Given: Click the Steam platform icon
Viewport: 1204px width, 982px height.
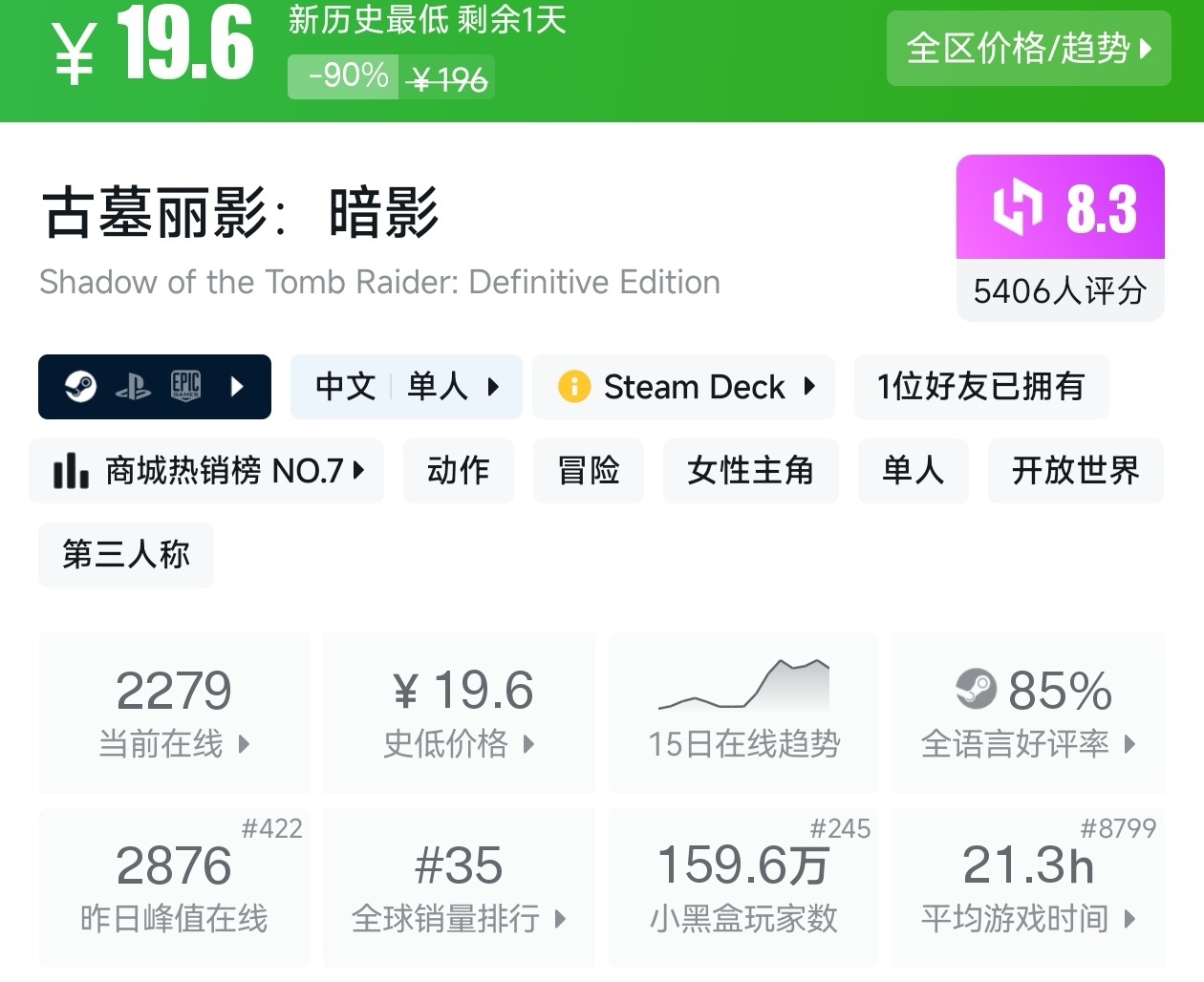Looking at the screenshot, I should point(80,387).
